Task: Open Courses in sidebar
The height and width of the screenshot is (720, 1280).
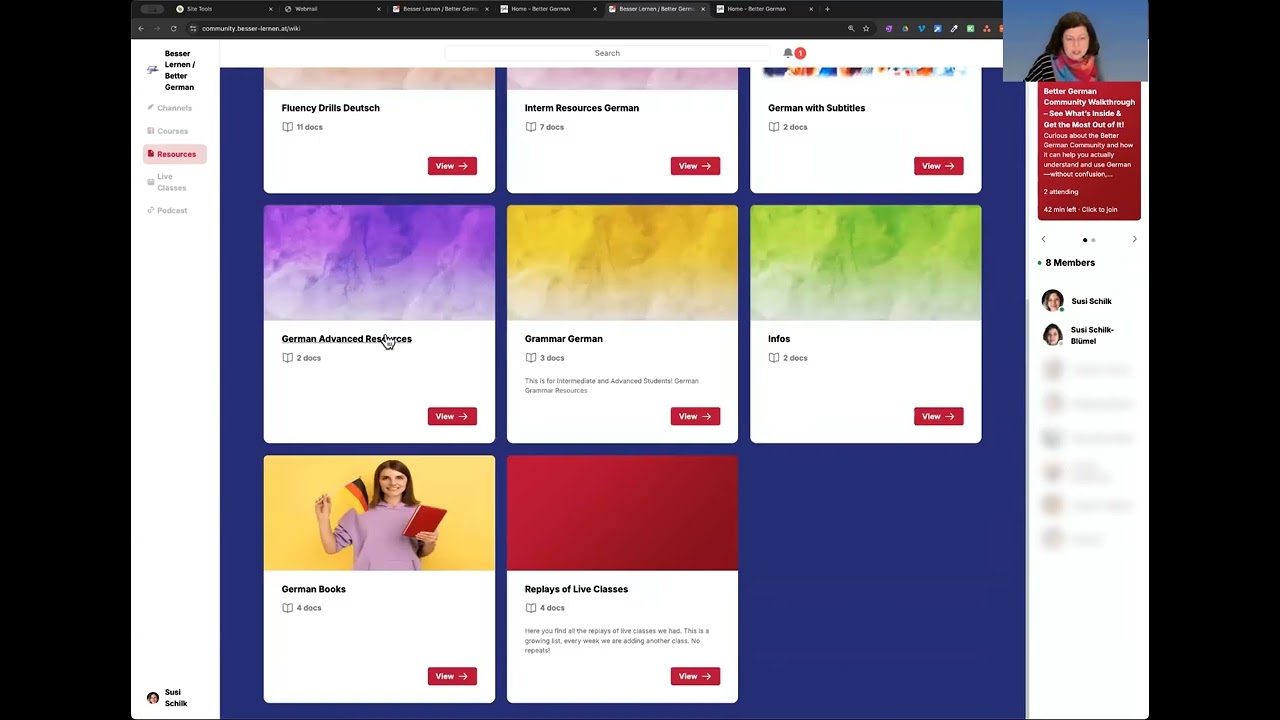Action: [x=172, y=131]
